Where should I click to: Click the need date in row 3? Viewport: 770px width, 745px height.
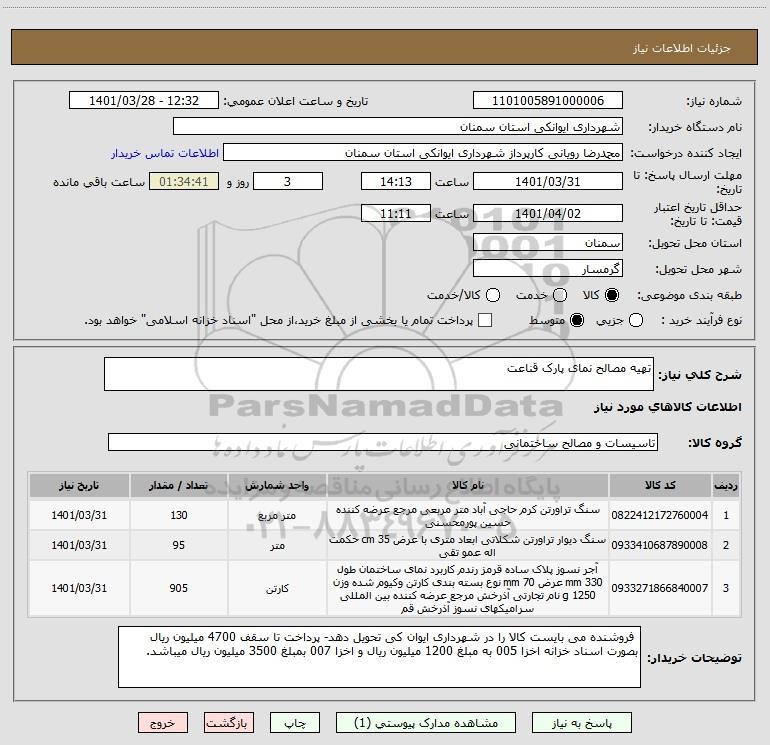coord(79,588)
